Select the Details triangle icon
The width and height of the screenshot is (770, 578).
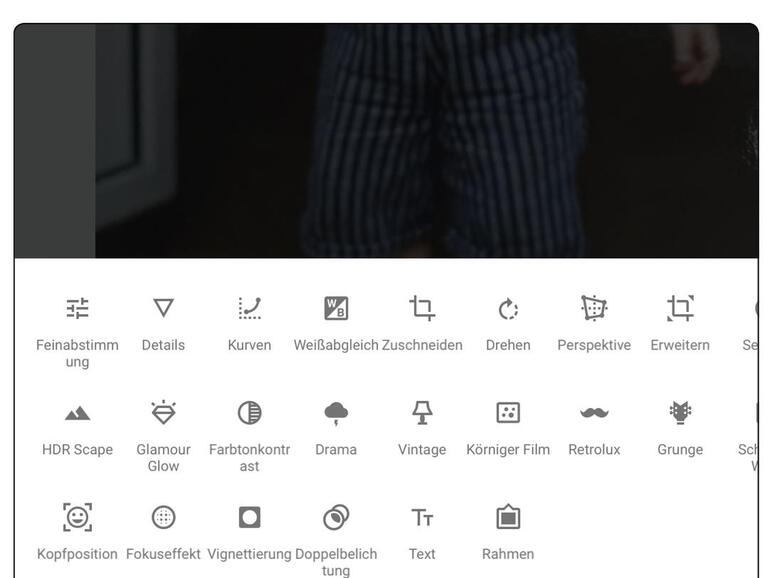(164, 308)
